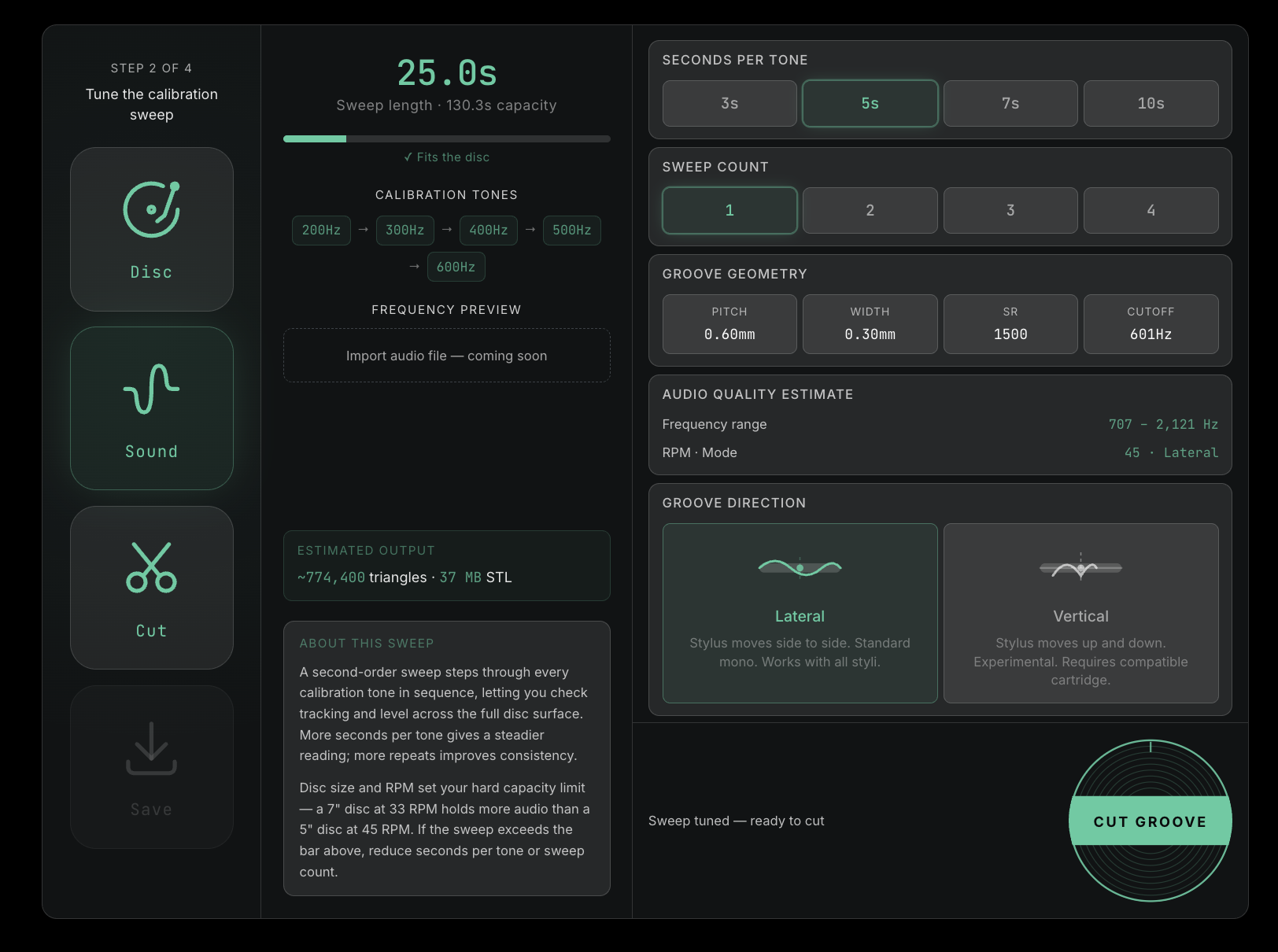
Task: Click the 200Hz calibration tone chip
Action: [321, 230]
